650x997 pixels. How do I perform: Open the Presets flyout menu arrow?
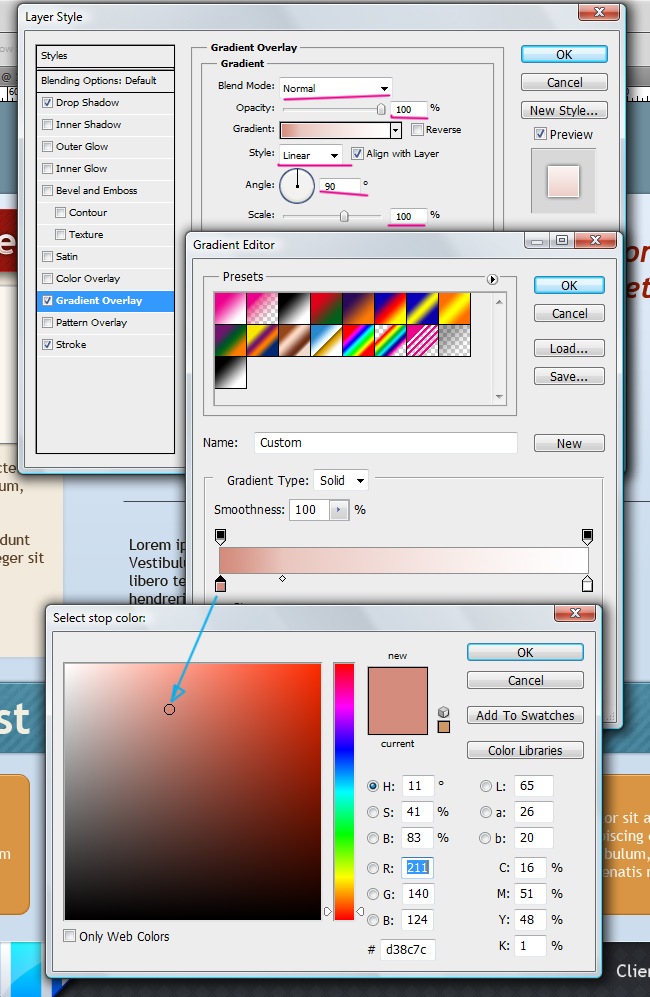pyautogui.click(x=492, y=279)
